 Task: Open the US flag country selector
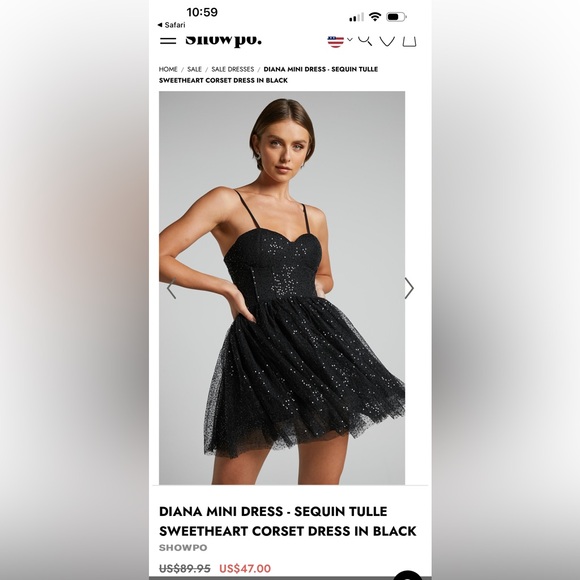click(x=335, y=41)
